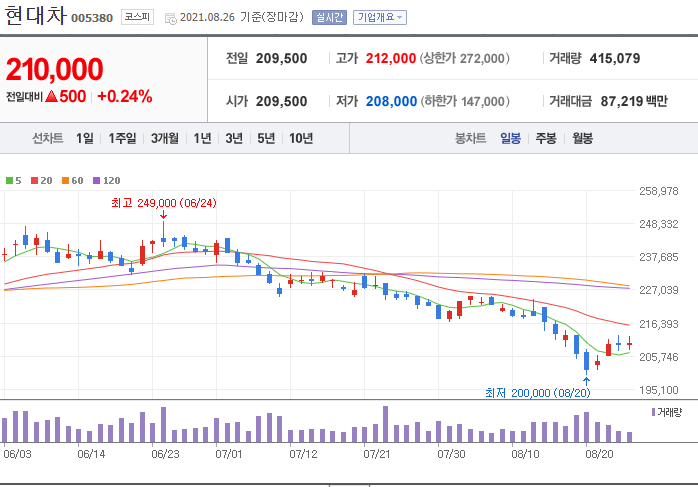This screenshot has height=487, width=698.
Task: Click the 205,746 price axis label
Action: (x=659, y=357)
